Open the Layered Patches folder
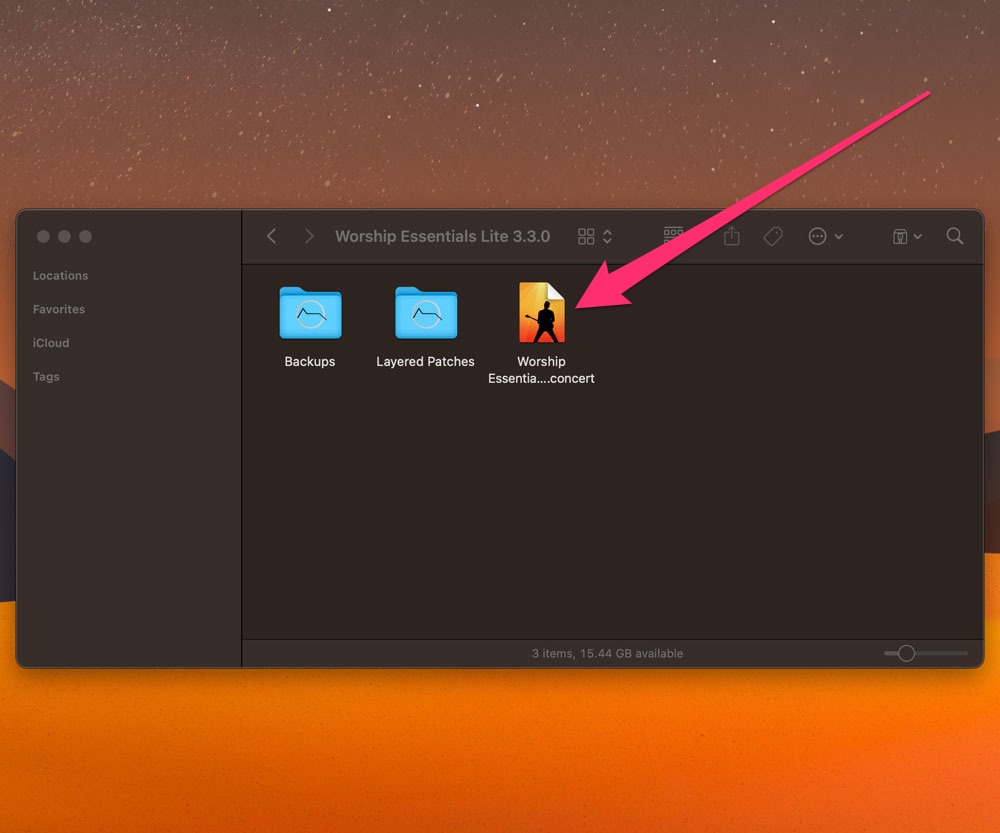This screenshot has height=833, width=1000. 425,313
